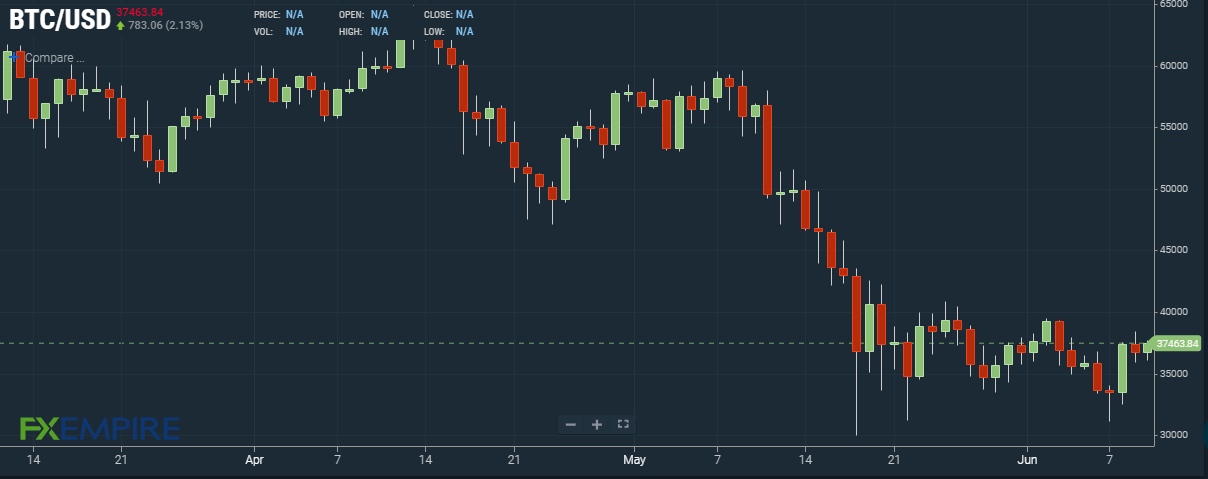The image size is (1208, 479).
Task: Click the green 37463.84 price tag on the axis
Action: click(1176, 344)
